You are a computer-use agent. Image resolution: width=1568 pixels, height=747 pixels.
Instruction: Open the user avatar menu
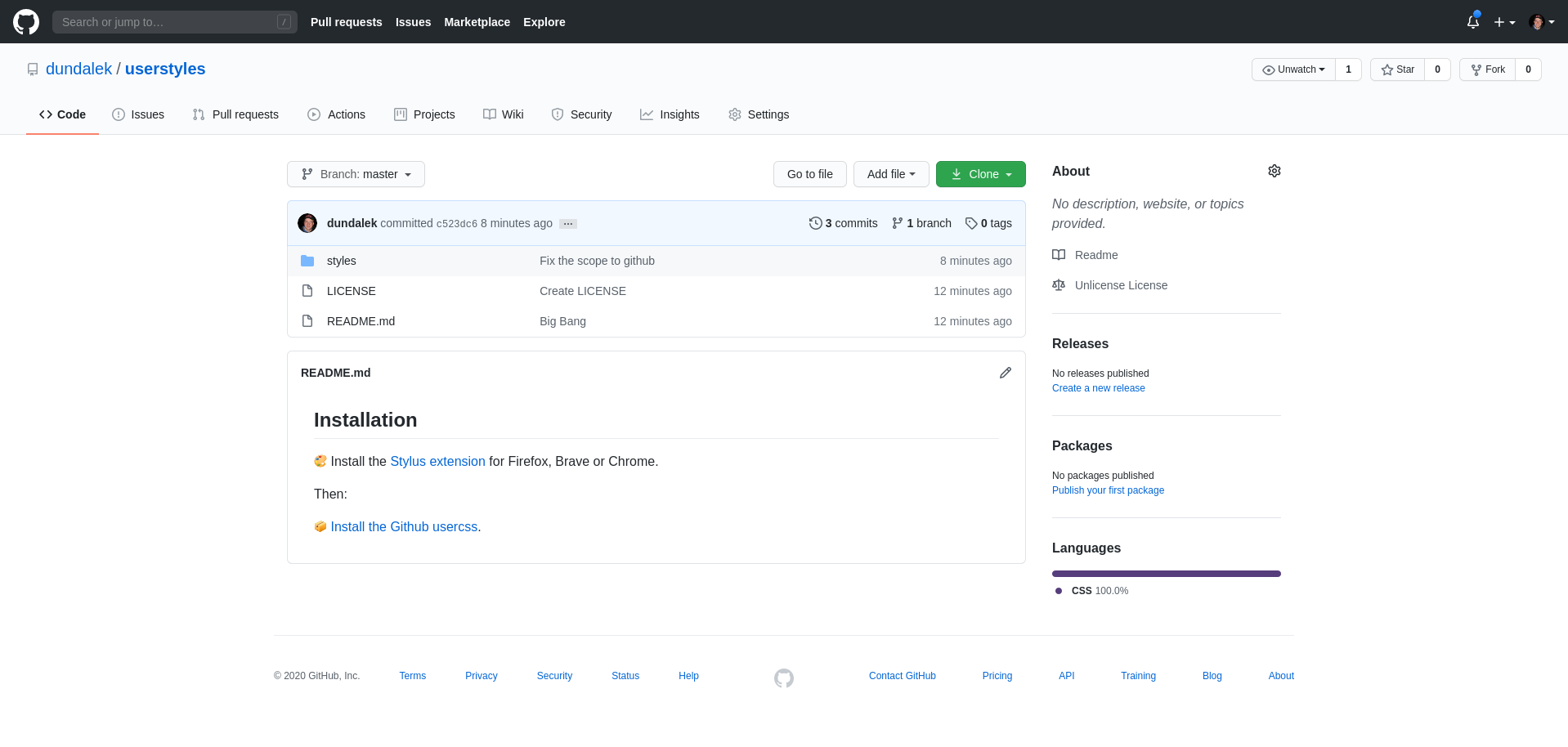(x=1542, y=22)
